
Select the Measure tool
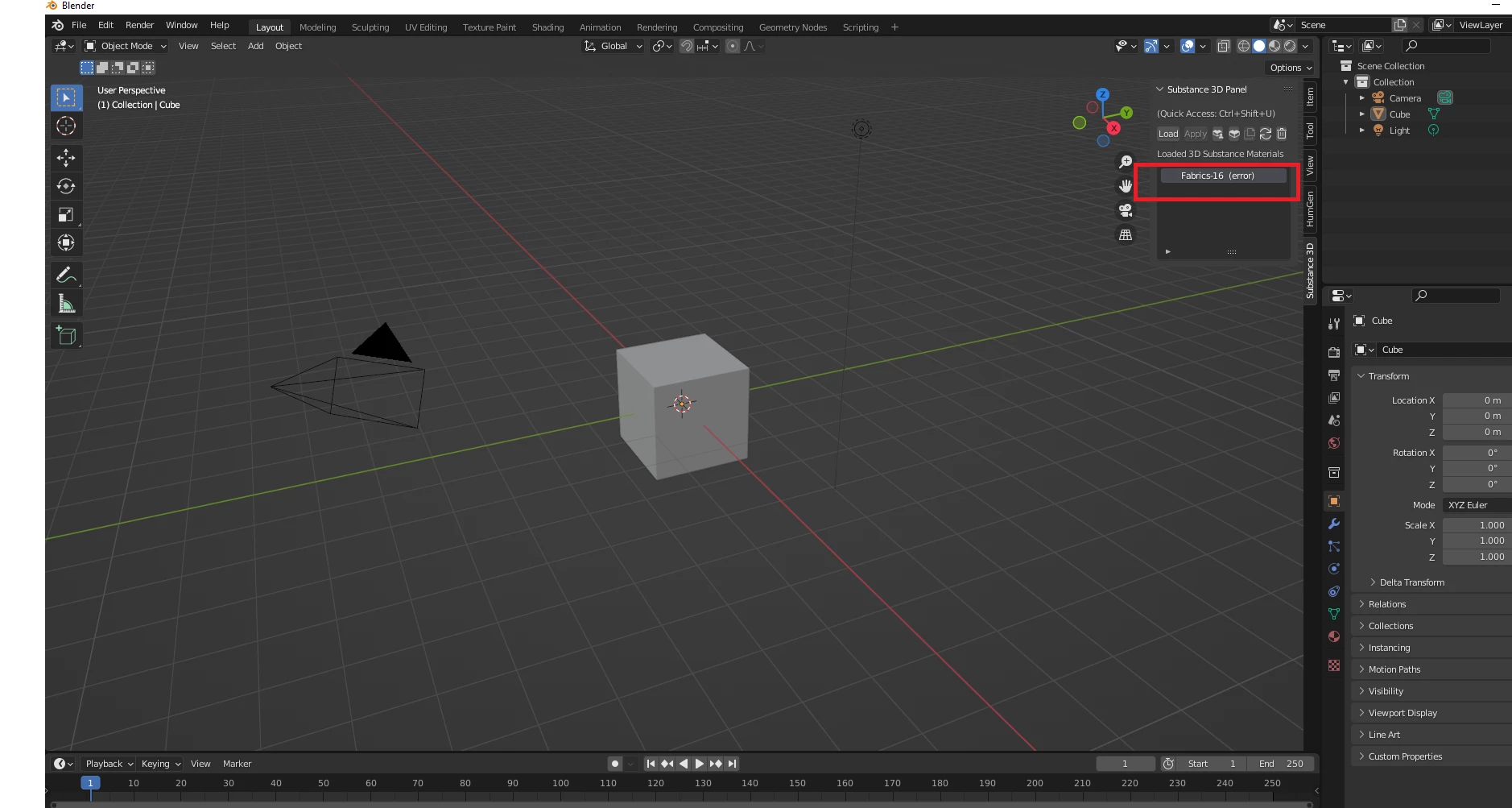[66, 304]
